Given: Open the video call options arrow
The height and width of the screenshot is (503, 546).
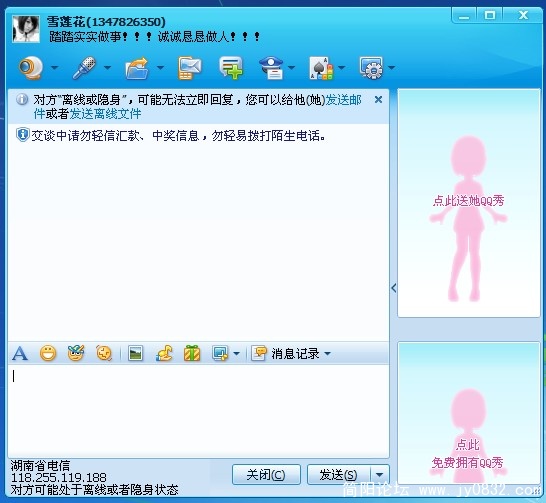Looking at the screenshot, I should pyautogui.click(x=55, y=68).
